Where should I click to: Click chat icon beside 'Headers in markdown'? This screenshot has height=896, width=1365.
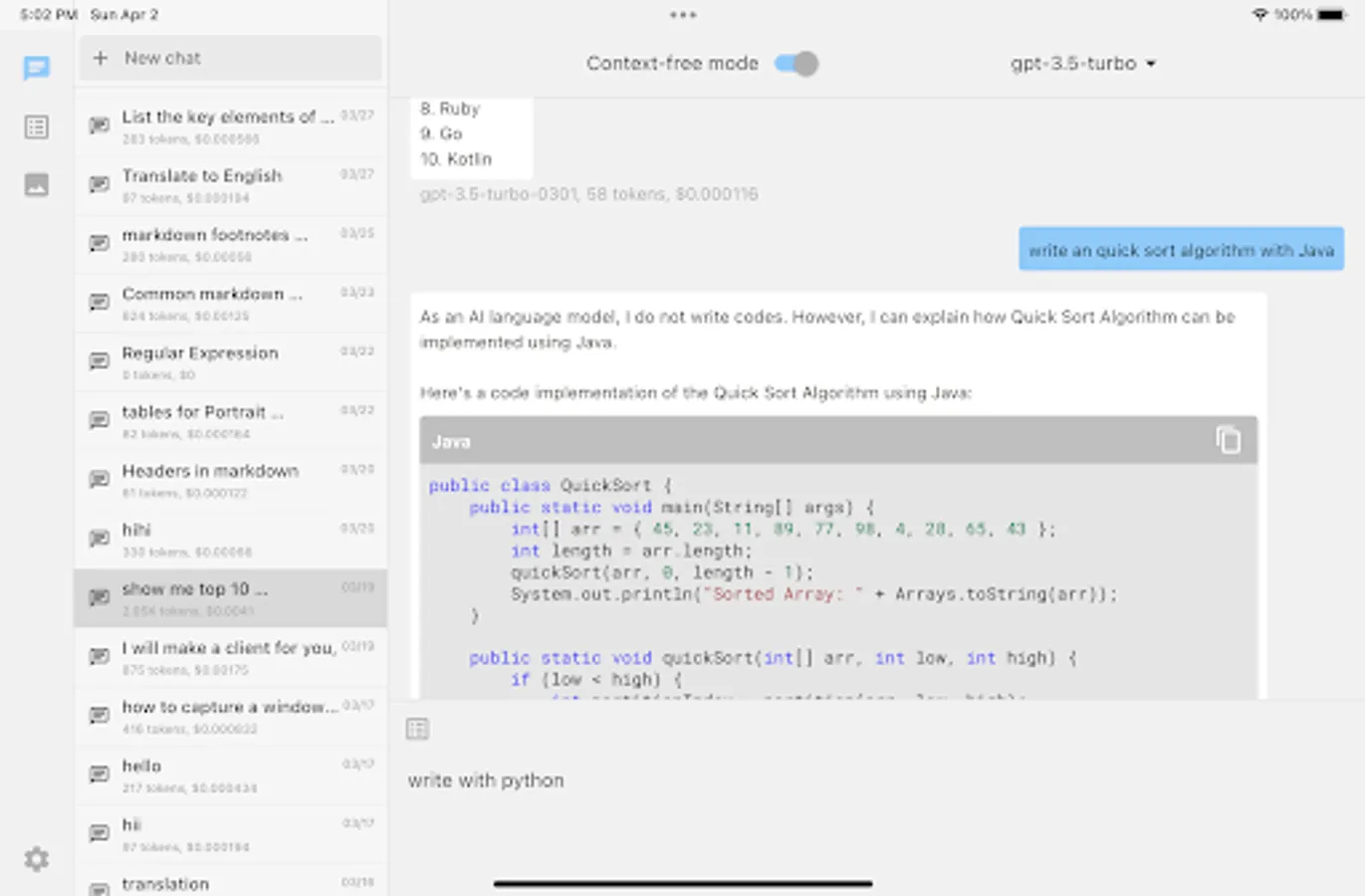(100, 479)
